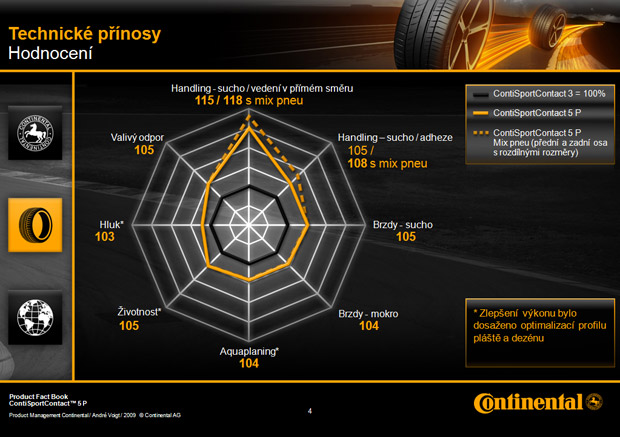This screenshot has height=437, width=620.
Task: Click the Continental brand logo at bottom right
Action: 538,403
